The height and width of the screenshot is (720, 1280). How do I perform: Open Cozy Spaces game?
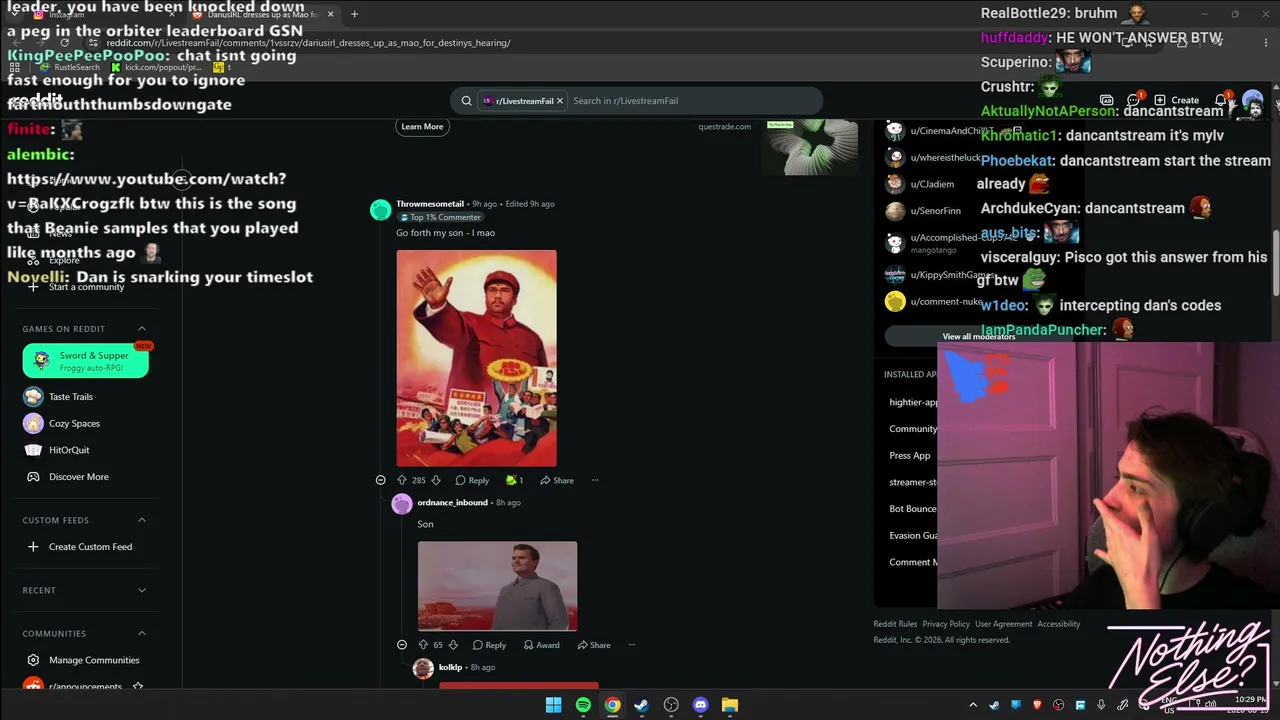(74, 423)
